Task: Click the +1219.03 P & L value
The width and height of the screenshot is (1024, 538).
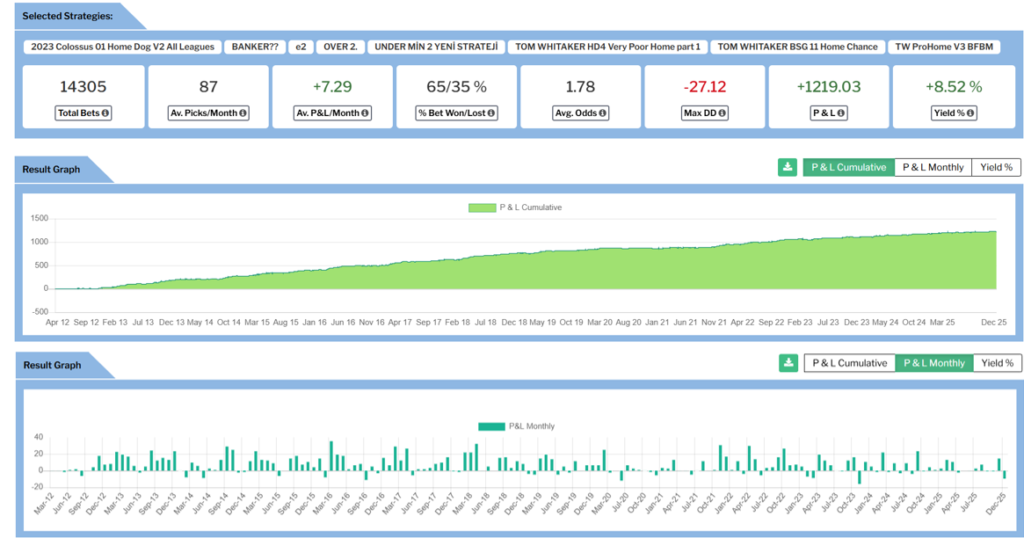Action: point(828,87)
